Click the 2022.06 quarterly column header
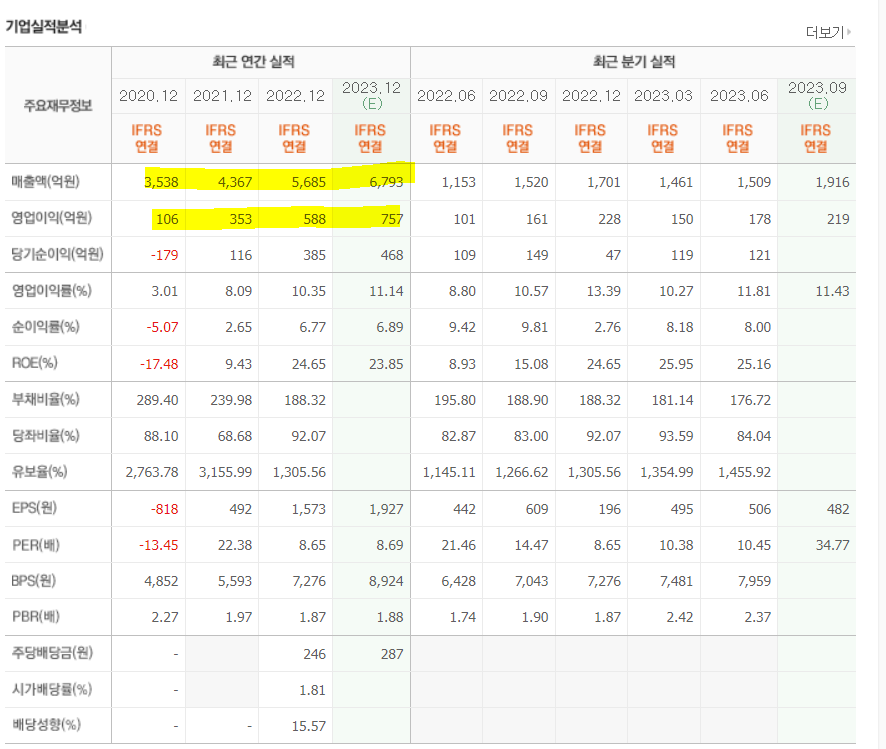886x749 pixels. point(446,96)
